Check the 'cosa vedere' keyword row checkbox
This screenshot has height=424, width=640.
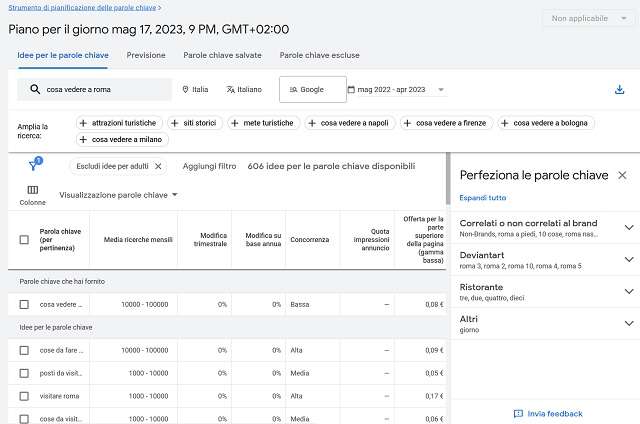pyautogui.click(x=24, y=304)
